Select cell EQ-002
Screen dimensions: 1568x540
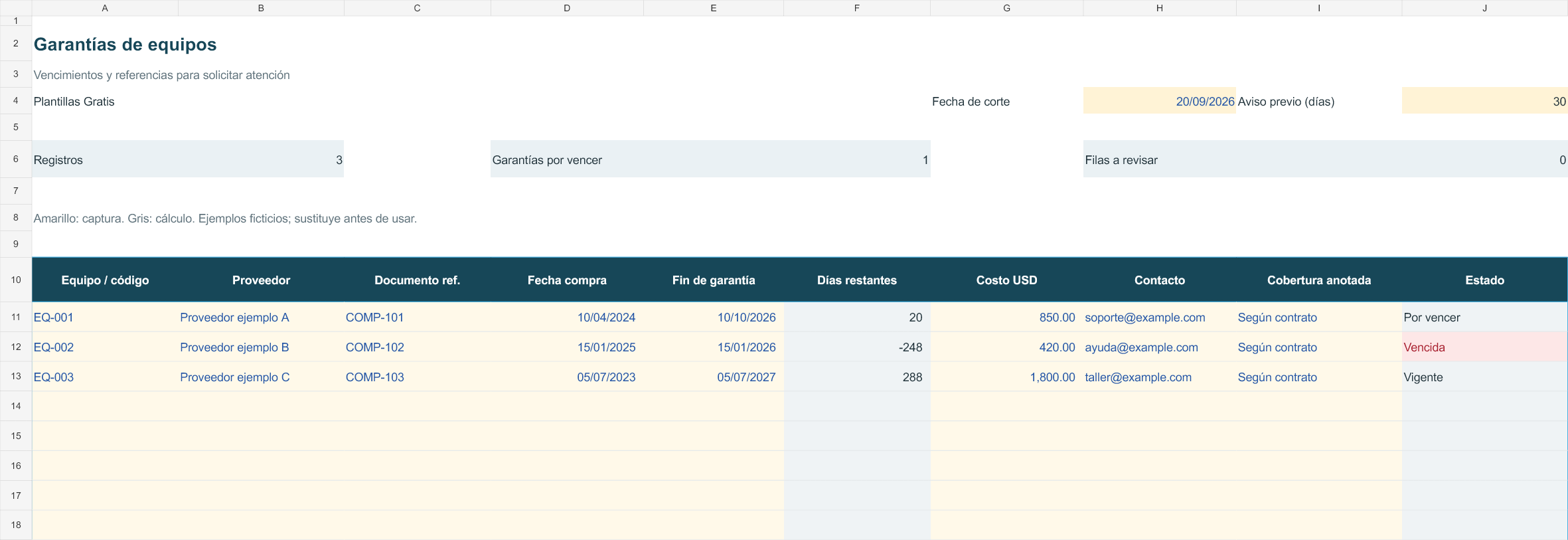(x=105, y=347)
